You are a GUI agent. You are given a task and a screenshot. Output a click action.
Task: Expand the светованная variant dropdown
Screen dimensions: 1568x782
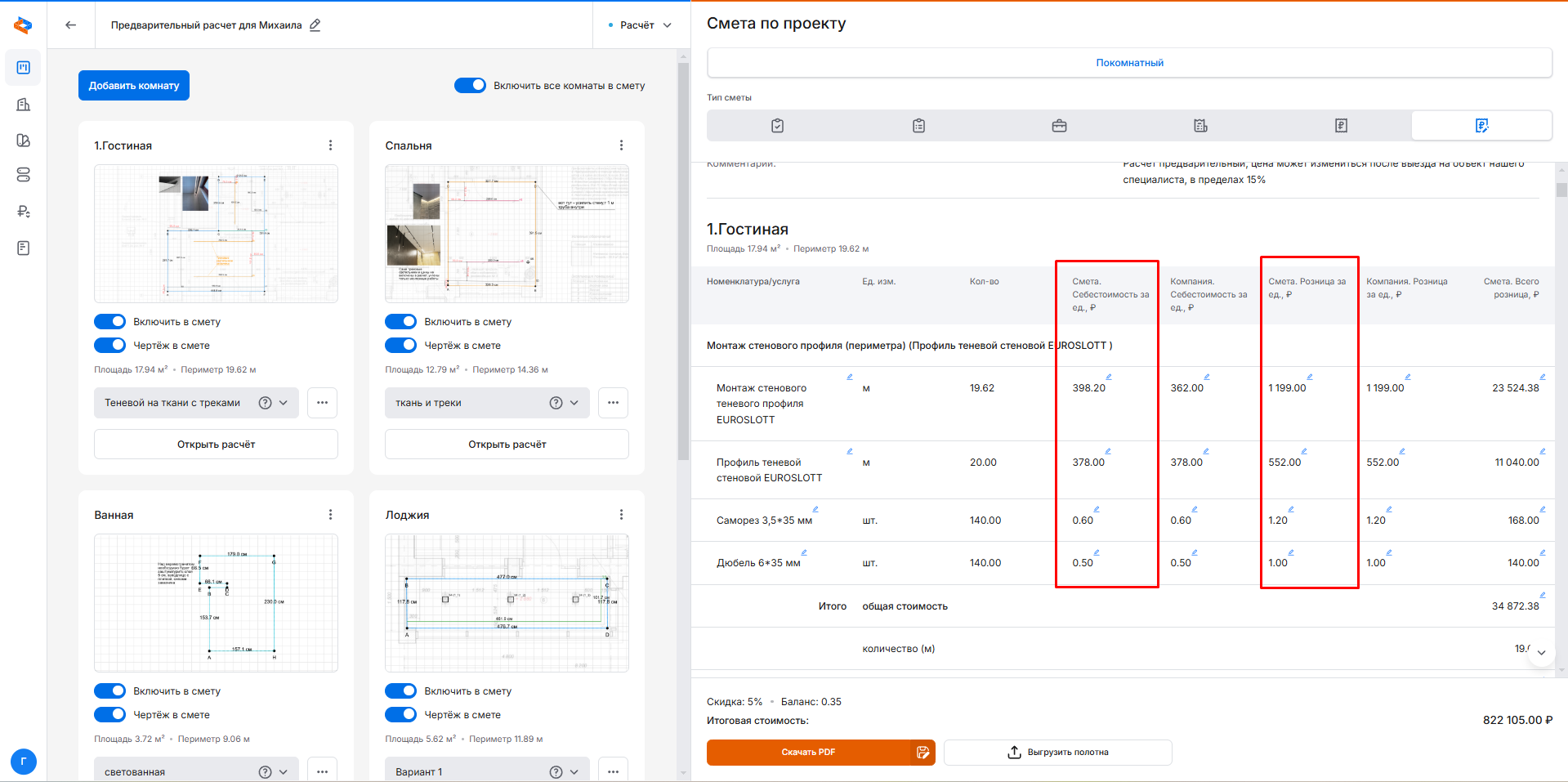[283, 772]
